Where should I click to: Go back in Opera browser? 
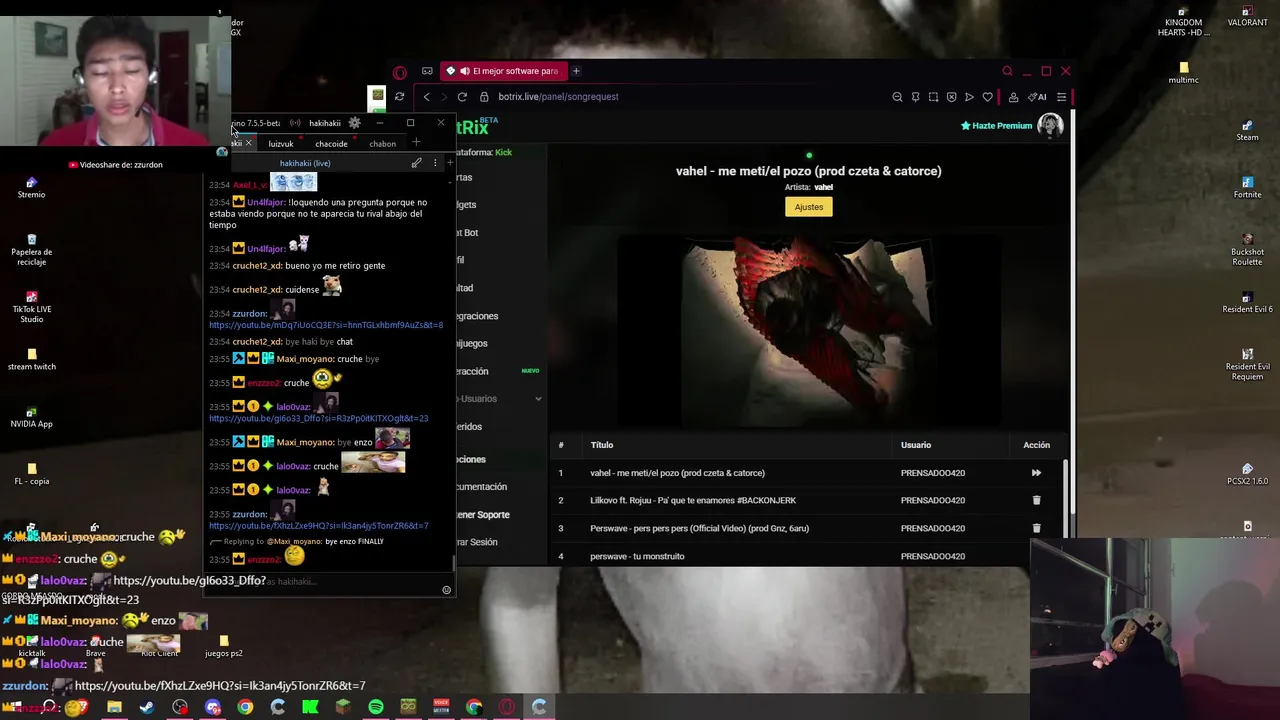click(427, 97)
